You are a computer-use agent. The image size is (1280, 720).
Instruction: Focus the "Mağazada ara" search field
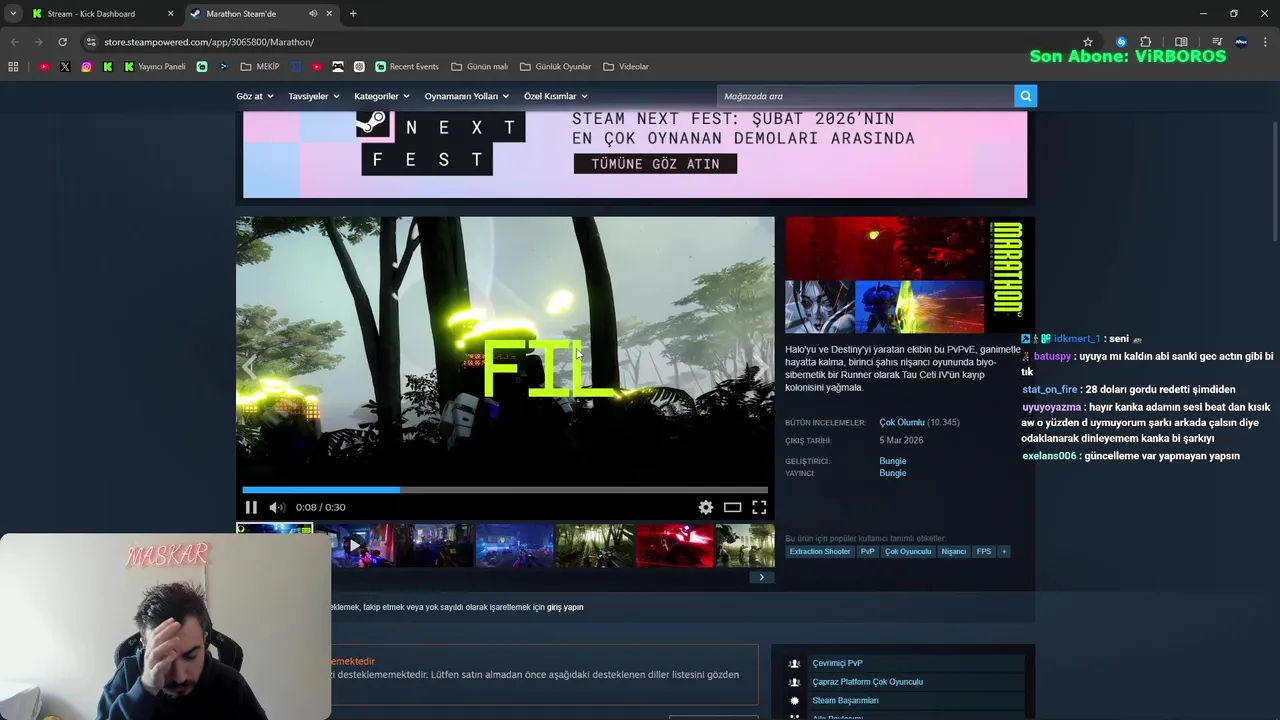pos(865,96)
